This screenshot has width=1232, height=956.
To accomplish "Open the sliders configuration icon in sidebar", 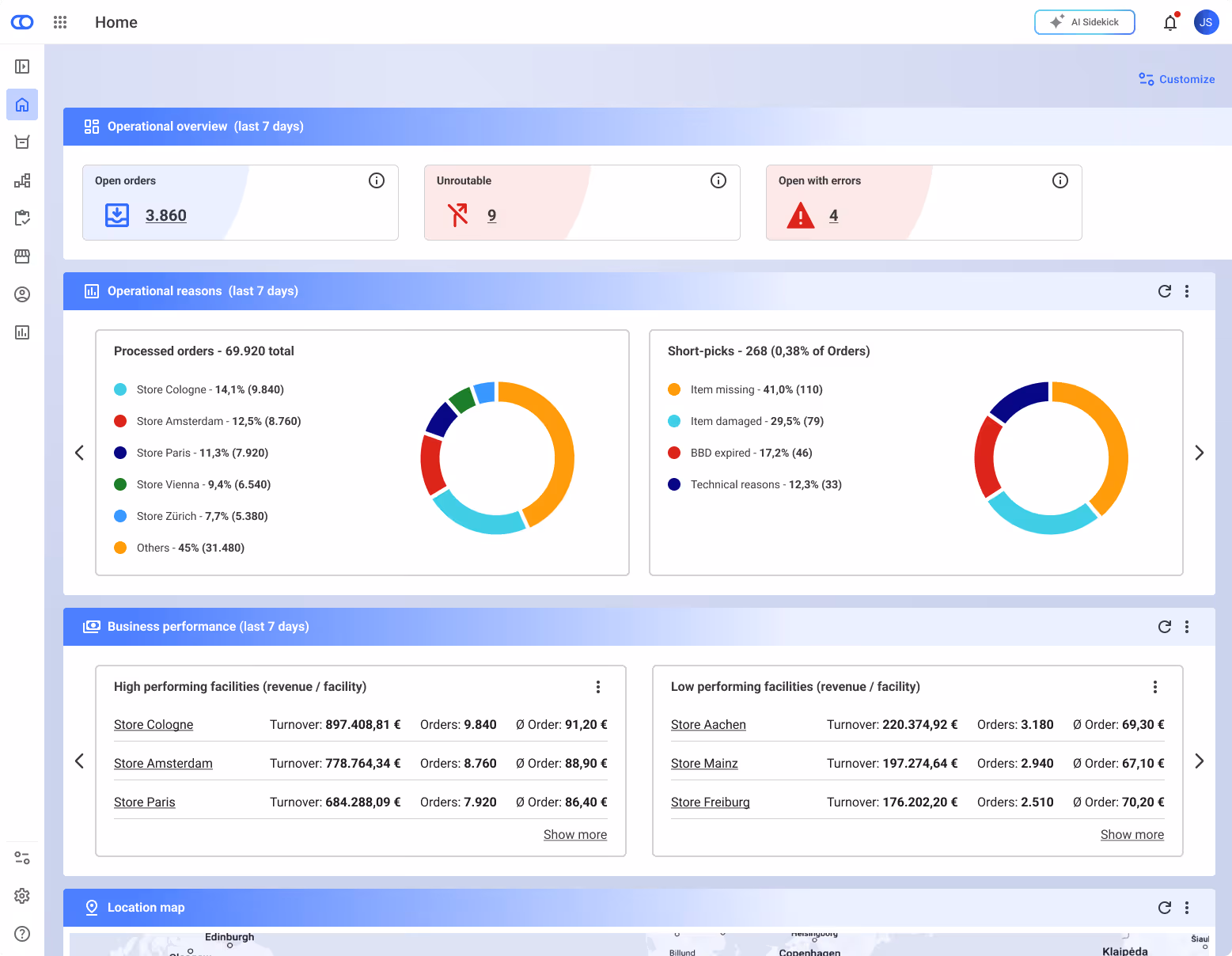I will pos(22,858).
